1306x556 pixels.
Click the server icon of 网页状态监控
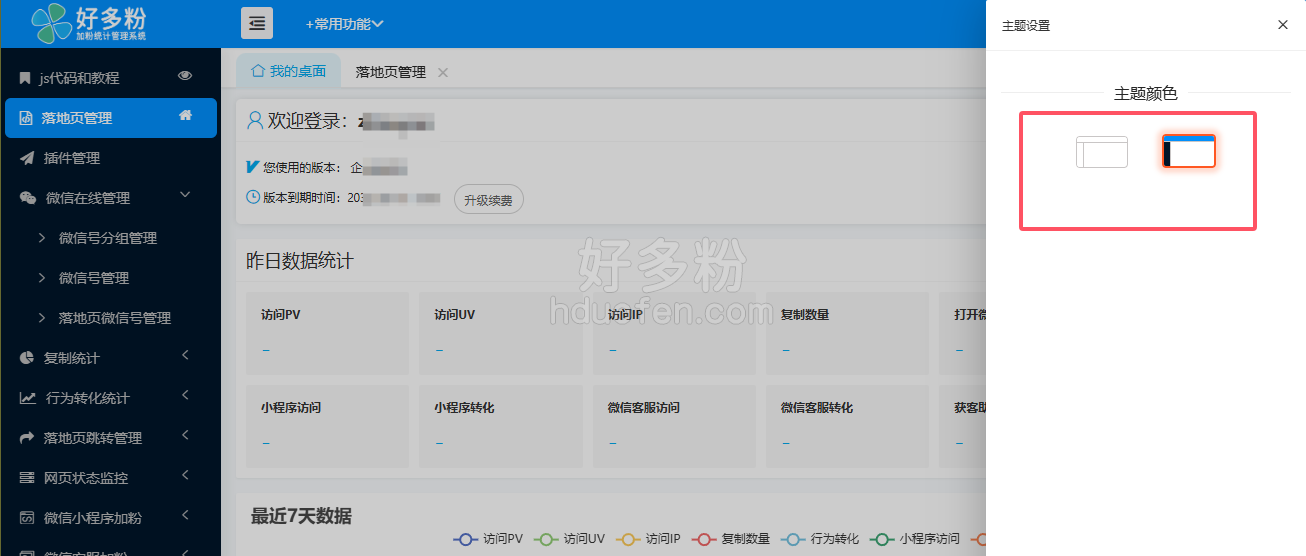[x=27, y=478]
